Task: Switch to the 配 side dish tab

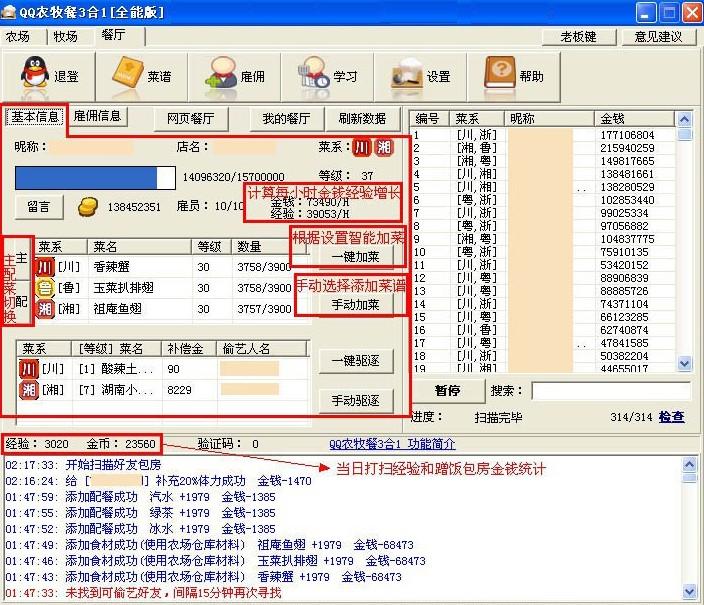Action: (x=21, y=302)
